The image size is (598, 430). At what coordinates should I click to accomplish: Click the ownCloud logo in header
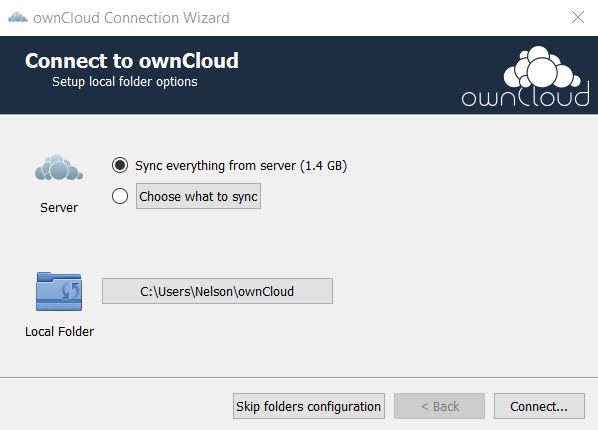tap(526, 76)
